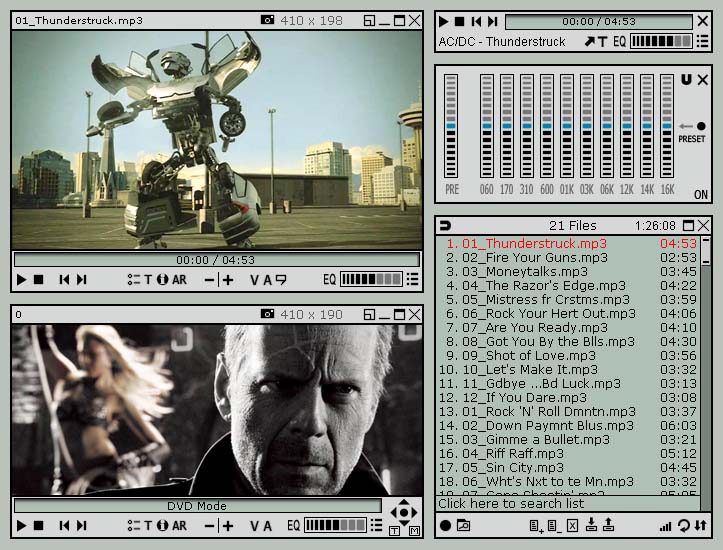
Task: Capture frame with camera icon in DVD window
Action: 267,314
